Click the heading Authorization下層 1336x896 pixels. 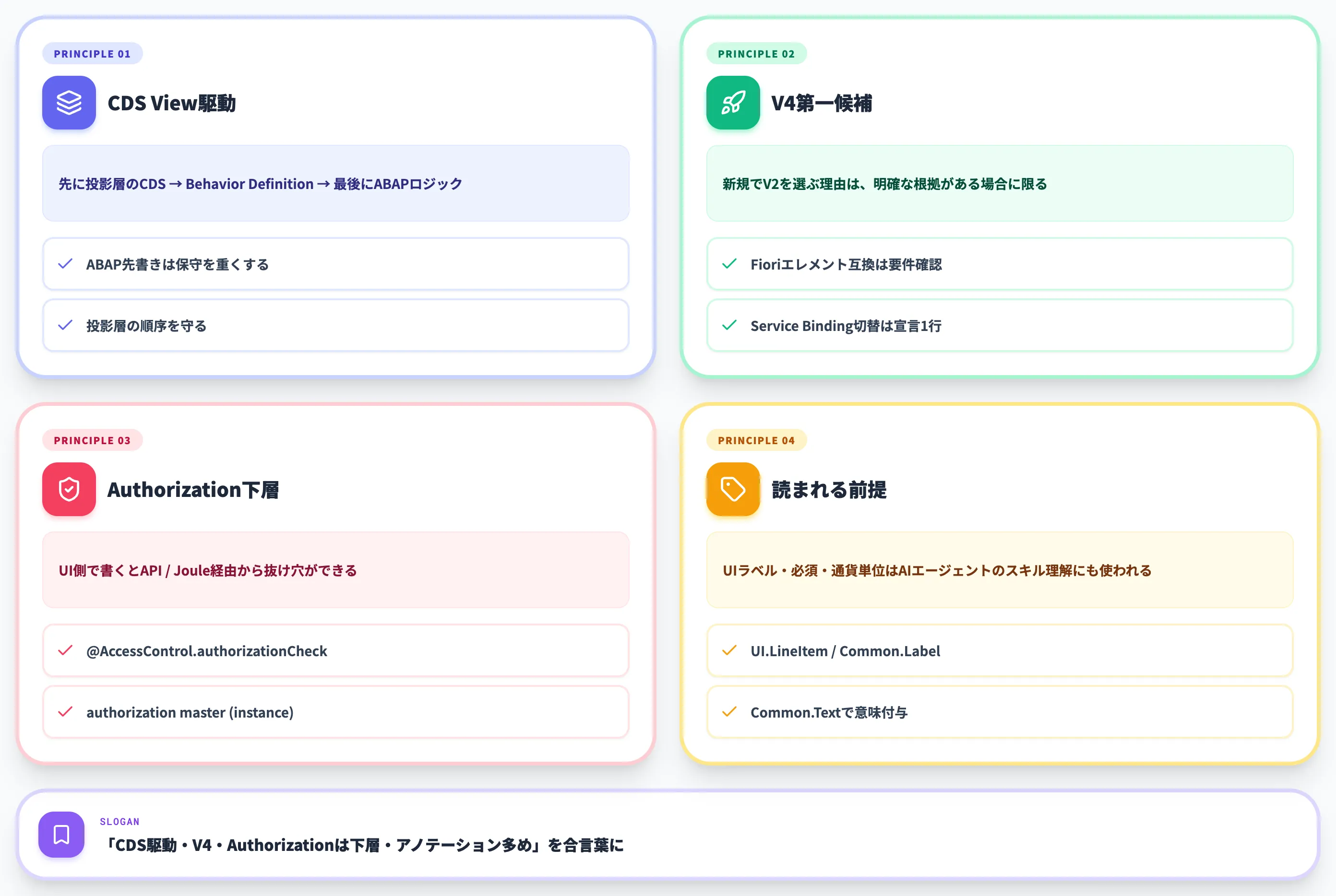tap(193, 490)
